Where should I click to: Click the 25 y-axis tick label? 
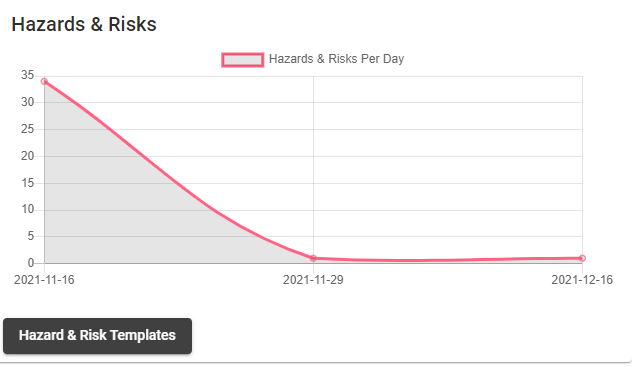[x=27, y=129]
